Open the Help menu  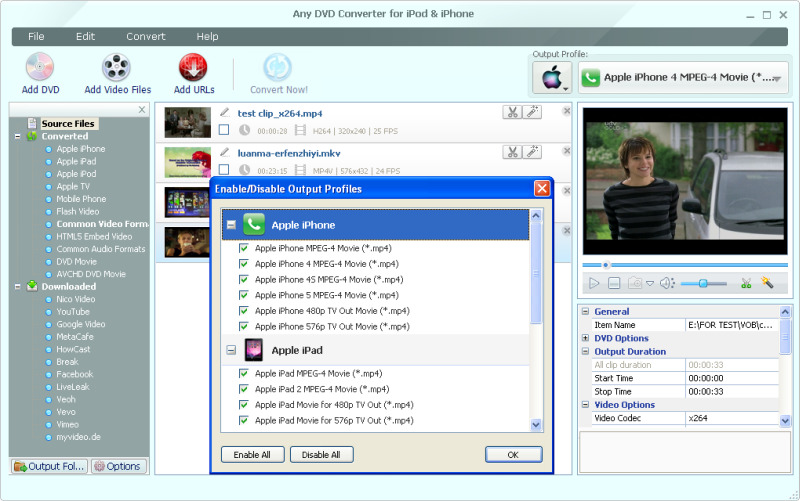tap(207, 36)
